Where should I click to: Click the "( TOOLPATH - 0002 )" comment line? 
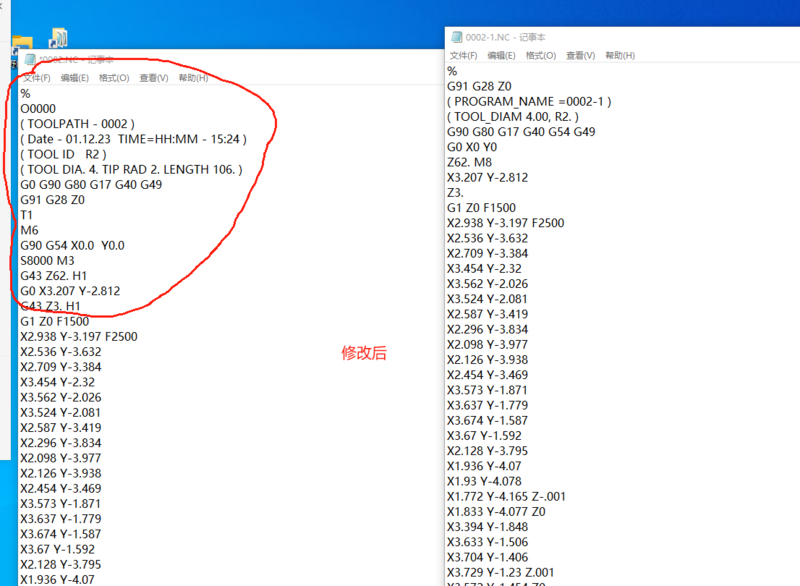78,124
